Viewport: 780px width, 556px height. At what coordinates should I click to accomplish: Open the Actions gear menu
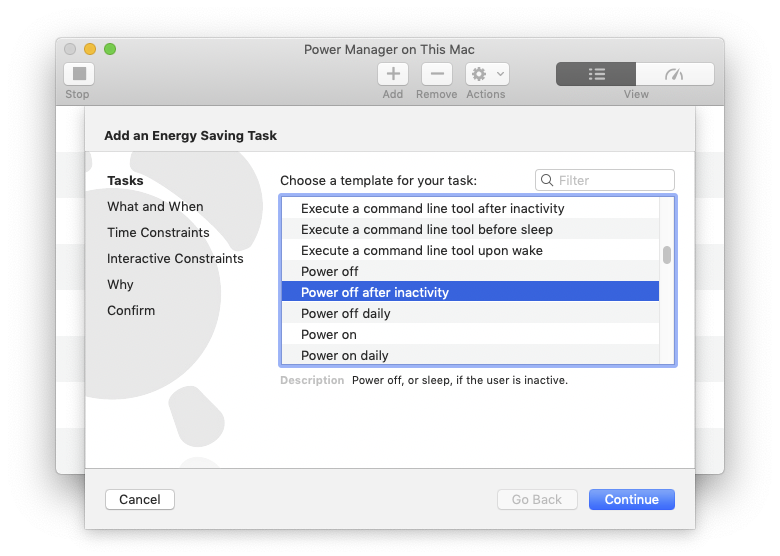(487, 74)
